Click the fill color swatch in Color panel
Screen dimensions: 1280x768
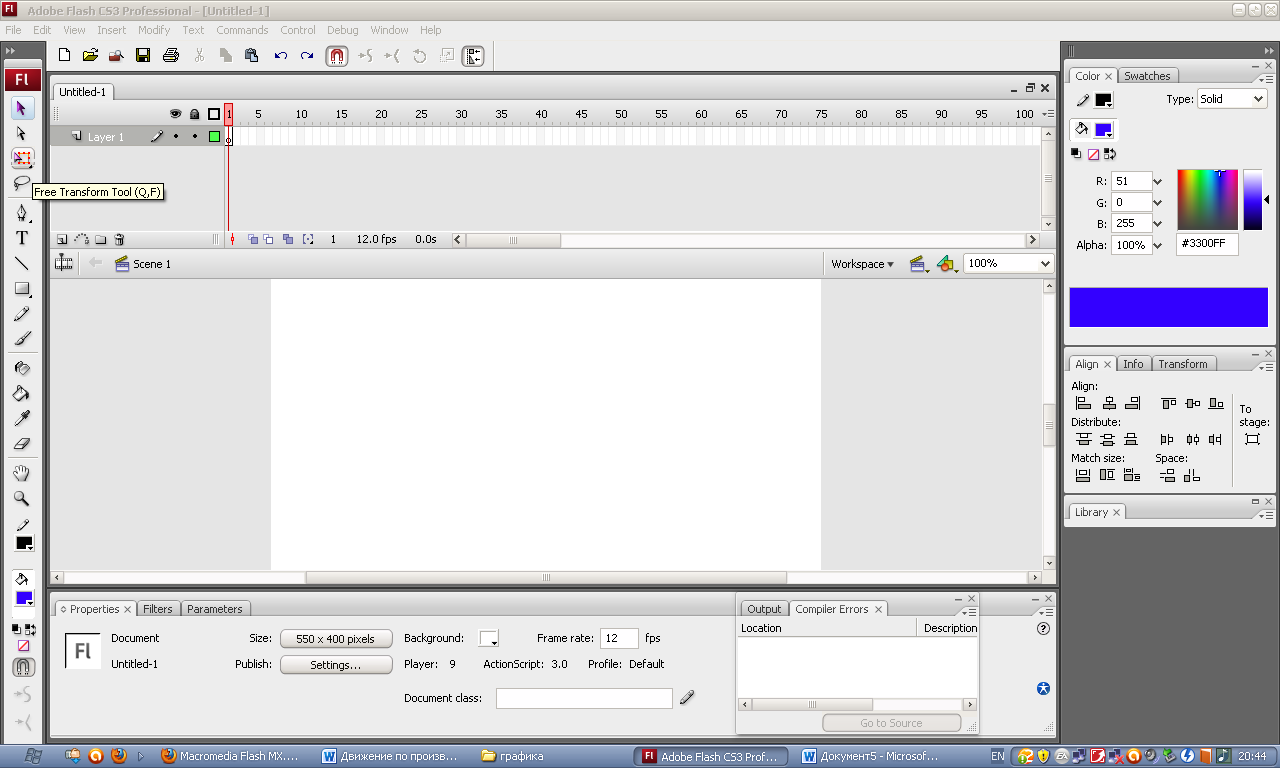1104,130
